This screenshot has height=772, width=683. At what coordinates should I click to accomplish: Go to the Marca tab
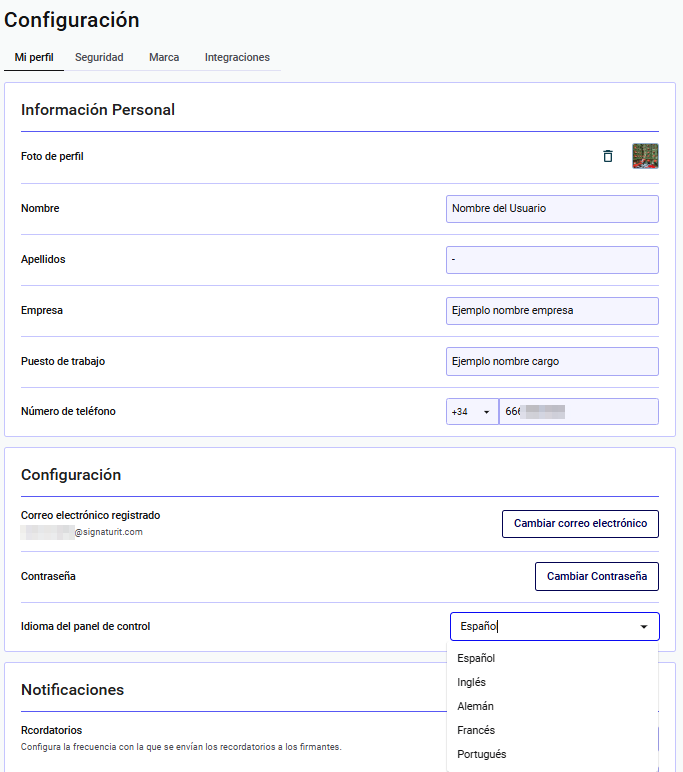(x=164, y=58)
